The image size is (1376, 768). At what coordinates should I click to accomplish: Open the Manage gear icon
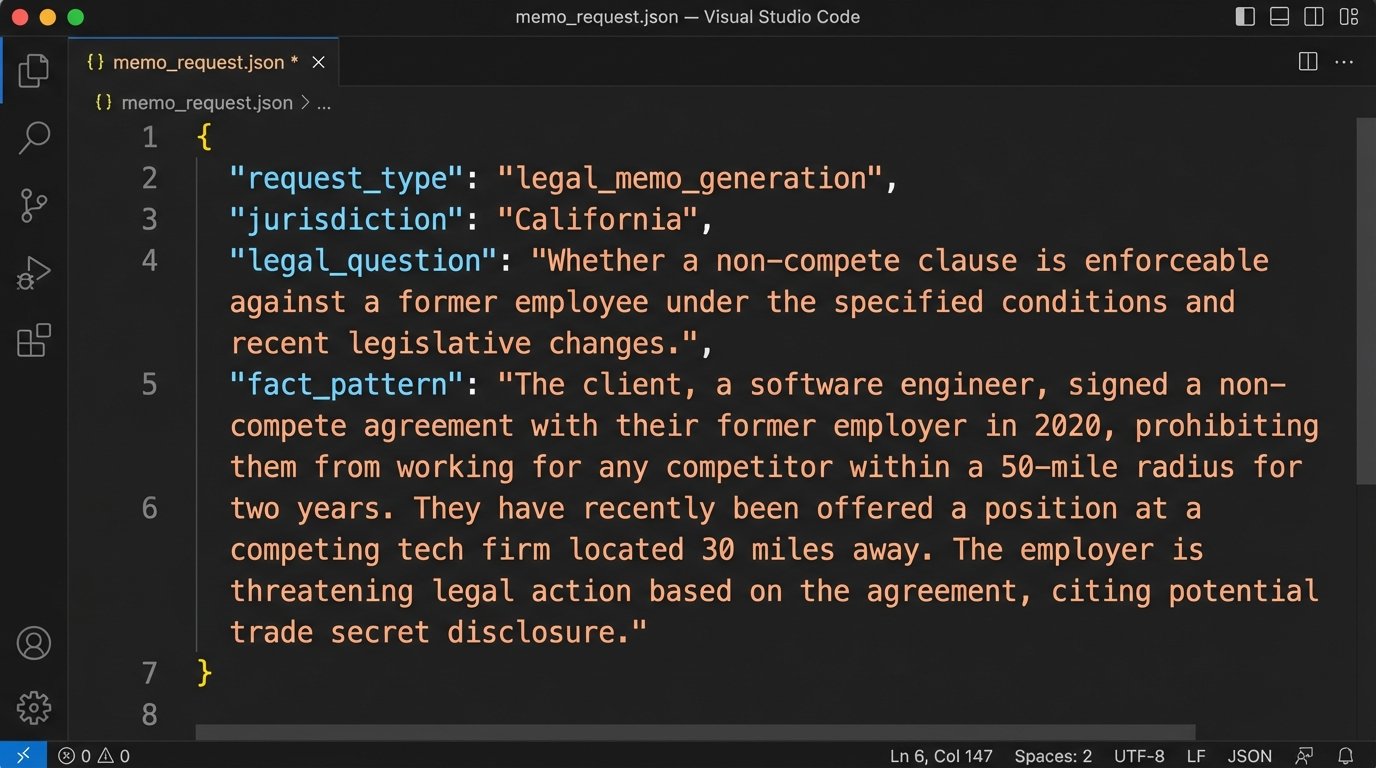point(33,708)
